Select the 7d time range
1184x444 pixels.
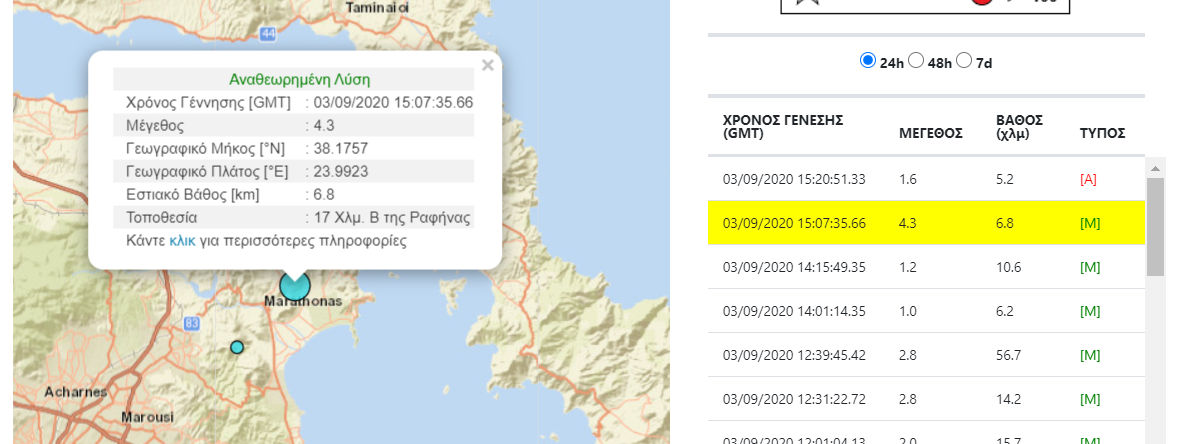(964, 61)
